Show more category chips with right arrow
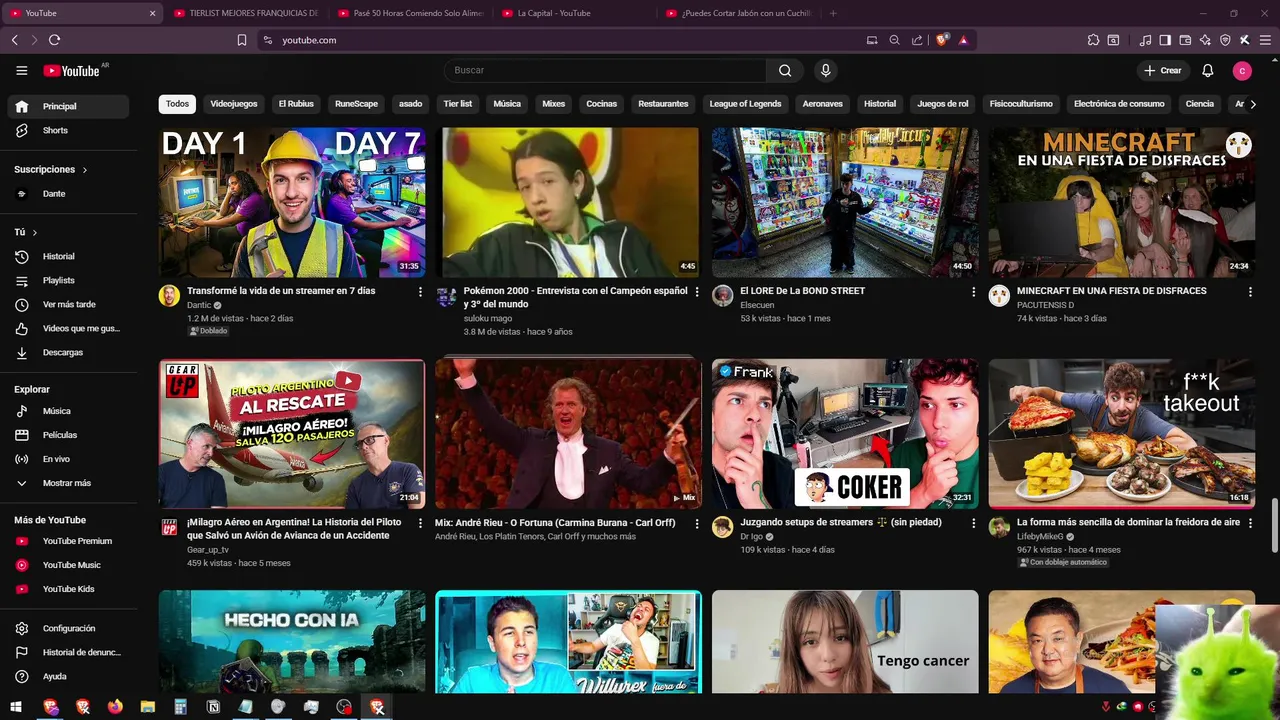This screenshot has height=720, width=1280. pyautogui.click(x=1253, y=104)
